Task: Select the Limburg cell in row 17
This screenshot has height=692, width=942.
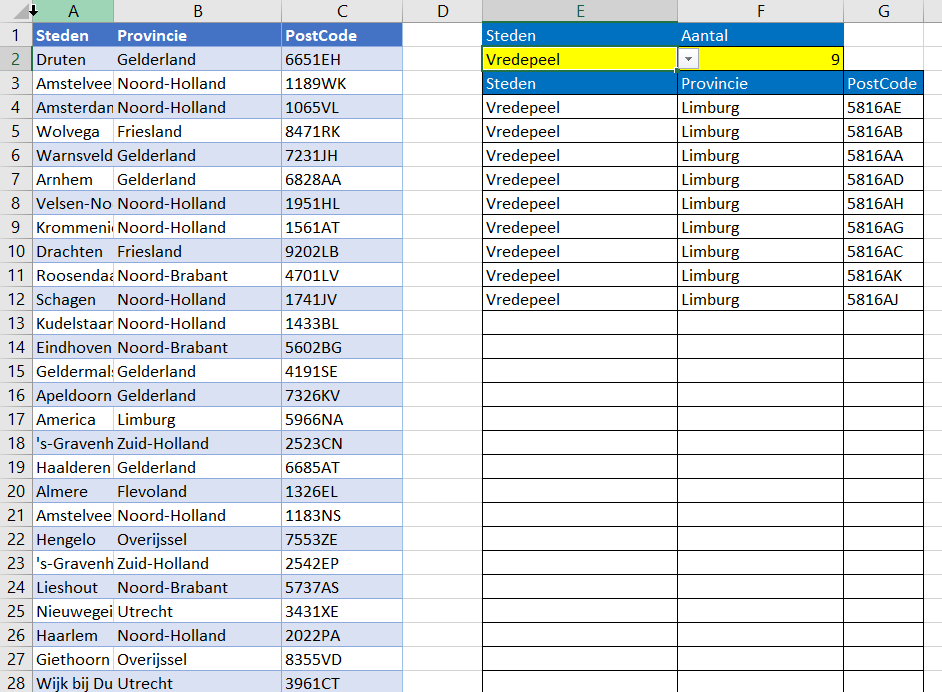Action: pyautogui.click(x=198, y=419)
